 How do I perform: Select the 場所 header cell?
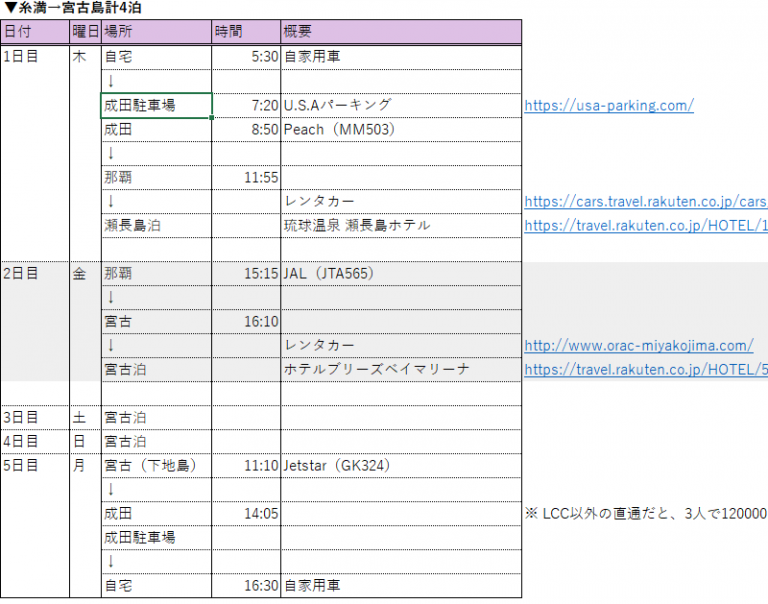tap(156, 32)
